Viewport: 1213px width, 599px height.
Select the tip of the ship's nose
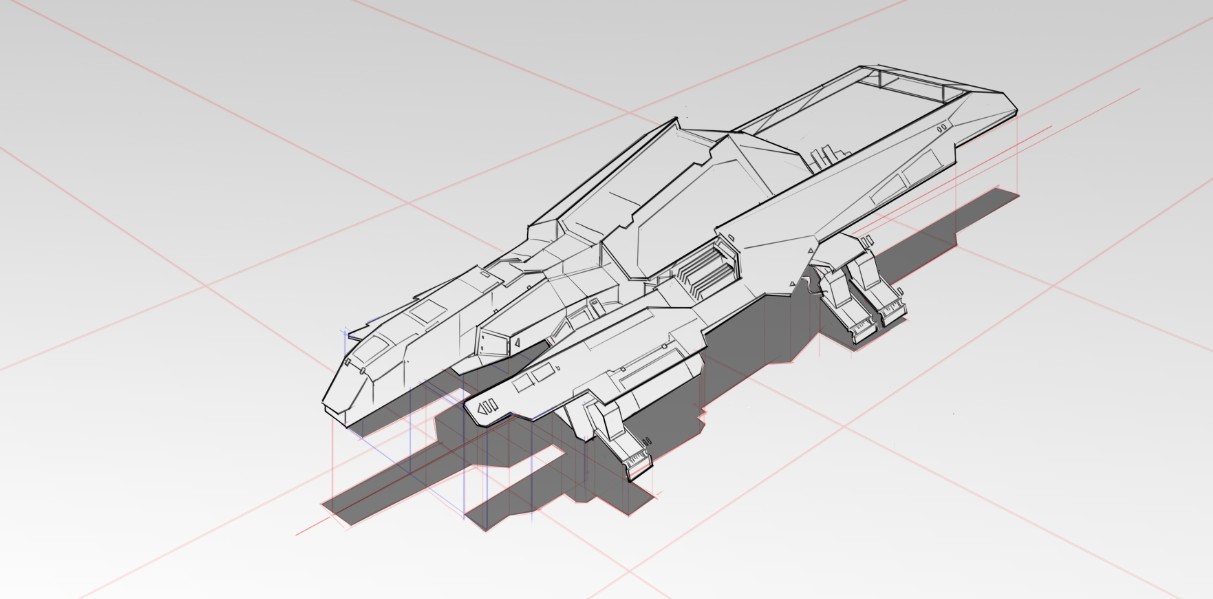(x=329, y=402)
